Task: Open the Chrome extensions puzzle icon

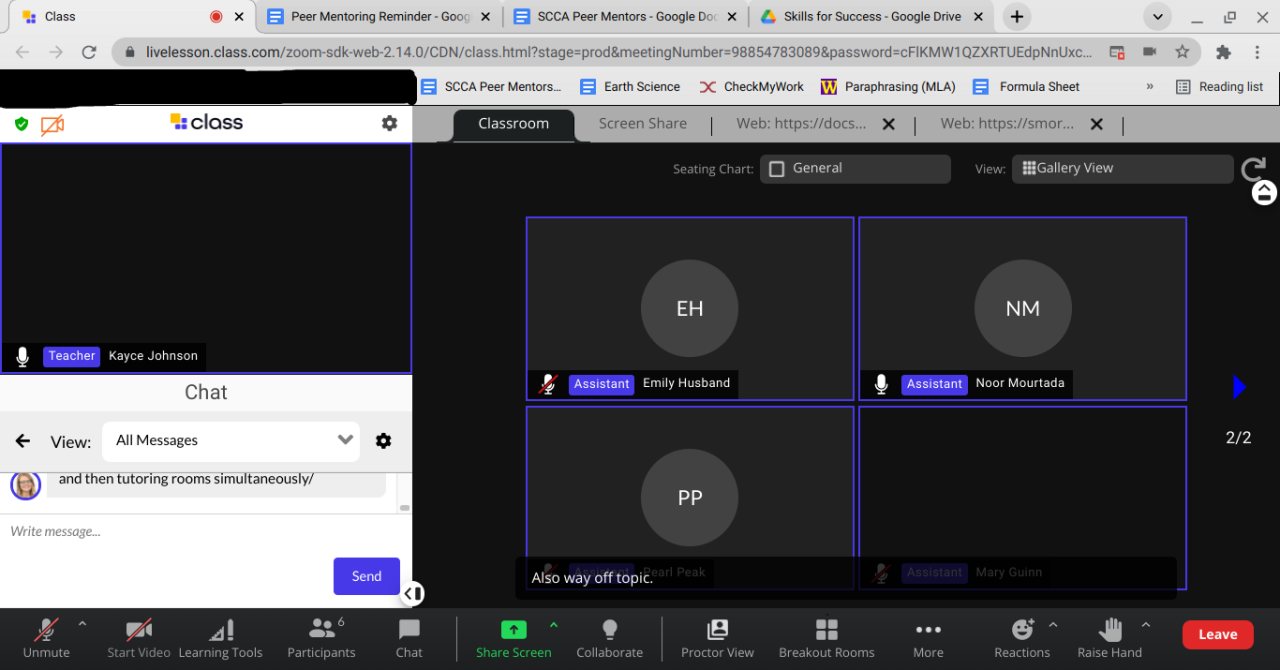Action: [x=1223, y=52]
